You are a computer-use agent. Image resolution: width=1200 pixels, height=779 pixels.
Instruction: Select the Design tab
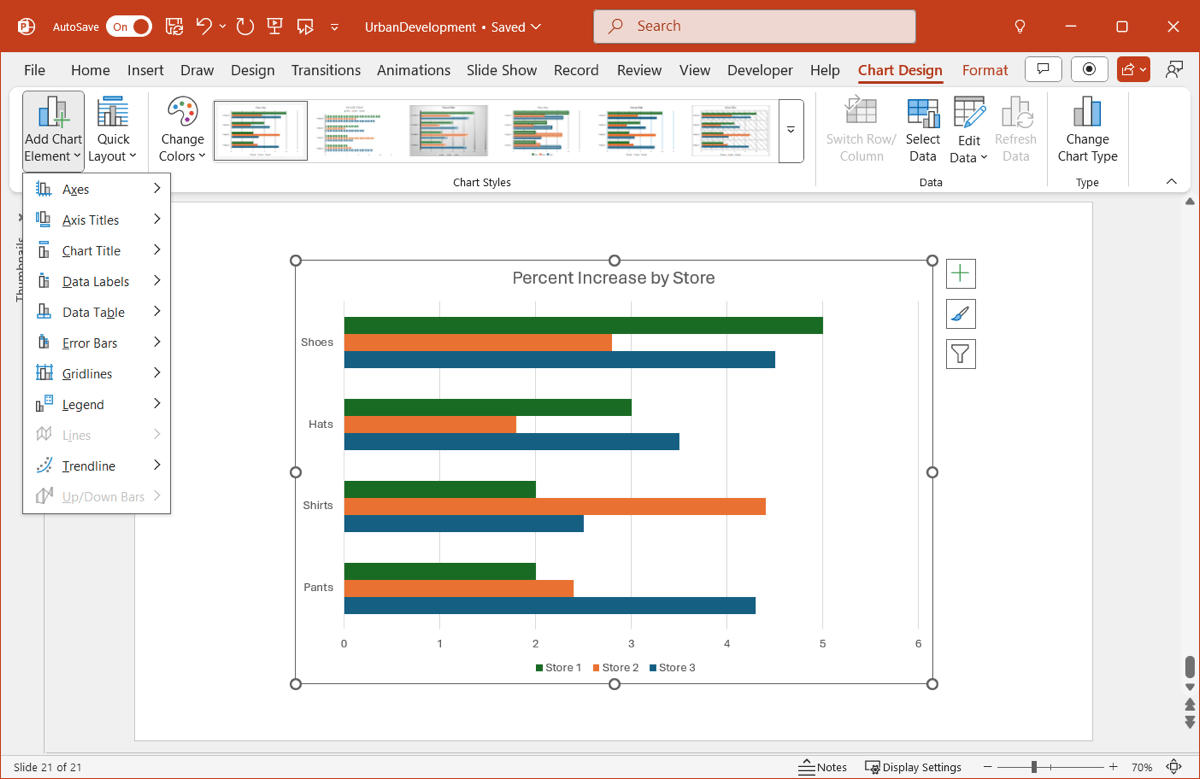[252, 70]
